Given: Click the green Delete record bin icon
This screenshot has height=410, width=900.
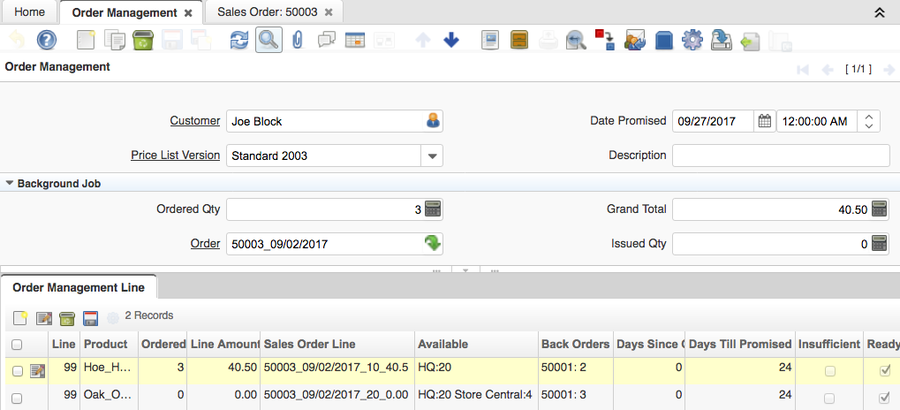Looking at the screenshot, I should 142,40.
